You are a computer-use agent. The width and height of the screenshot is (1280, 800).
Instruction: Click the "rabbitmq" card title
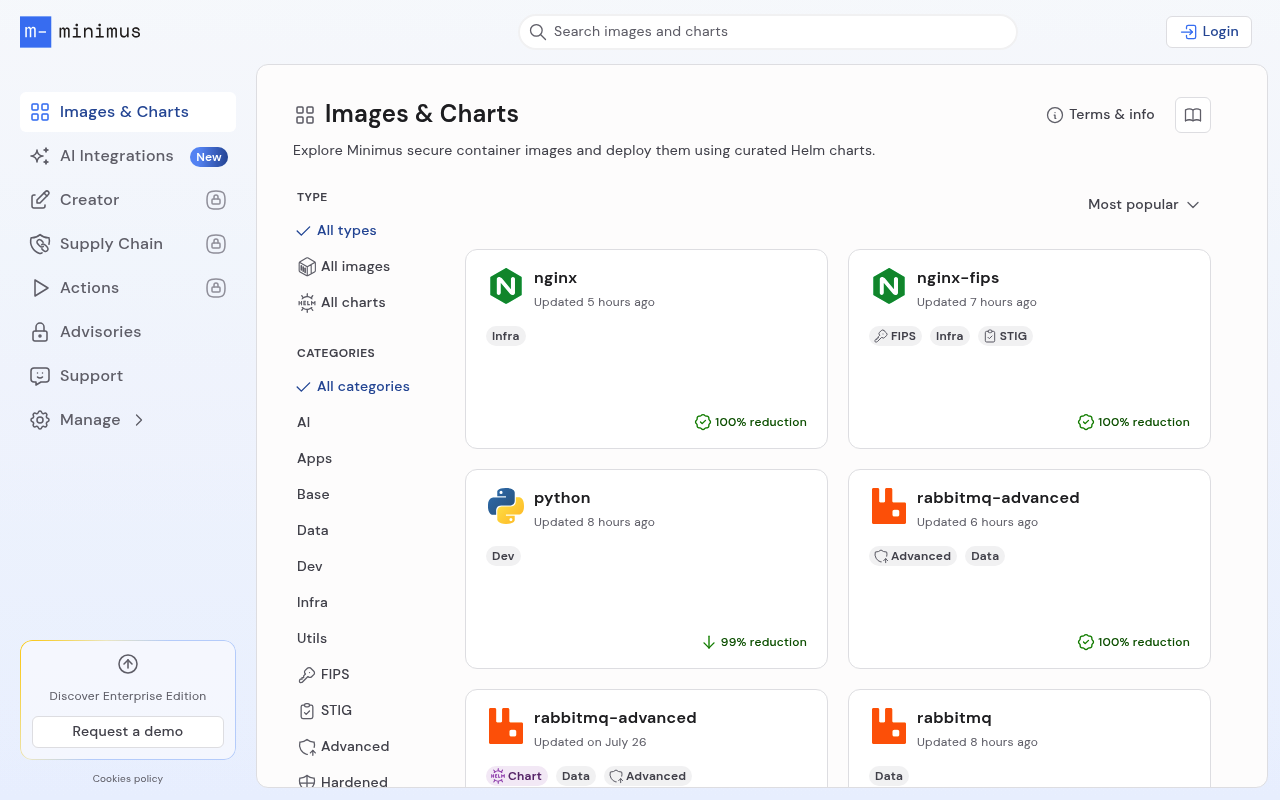[954, 718]
